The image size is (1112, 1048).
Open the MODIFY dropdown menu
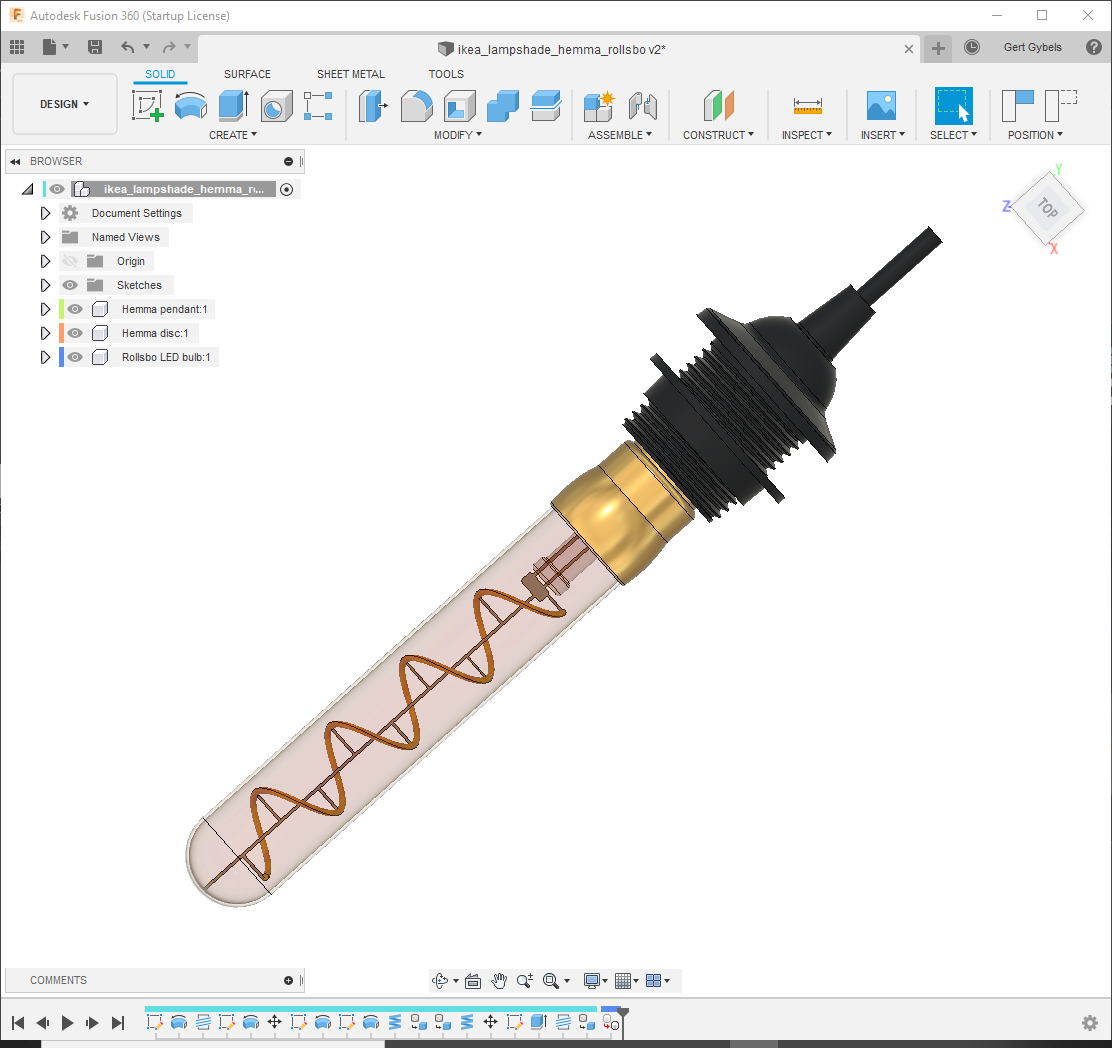[x=457, y=135]
